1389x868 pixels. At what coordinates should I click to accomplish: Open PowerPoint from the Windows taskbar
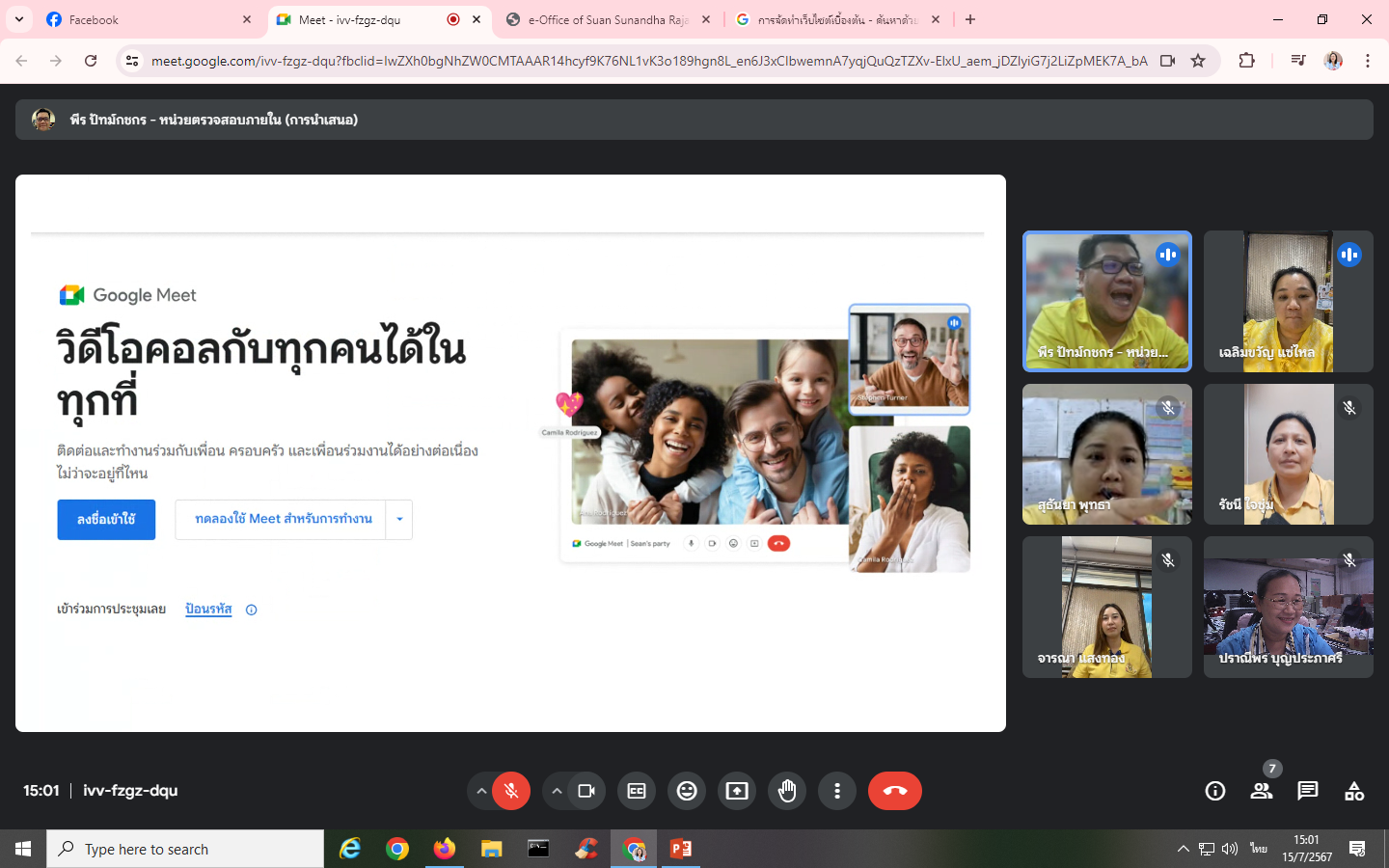coord(681,849)
